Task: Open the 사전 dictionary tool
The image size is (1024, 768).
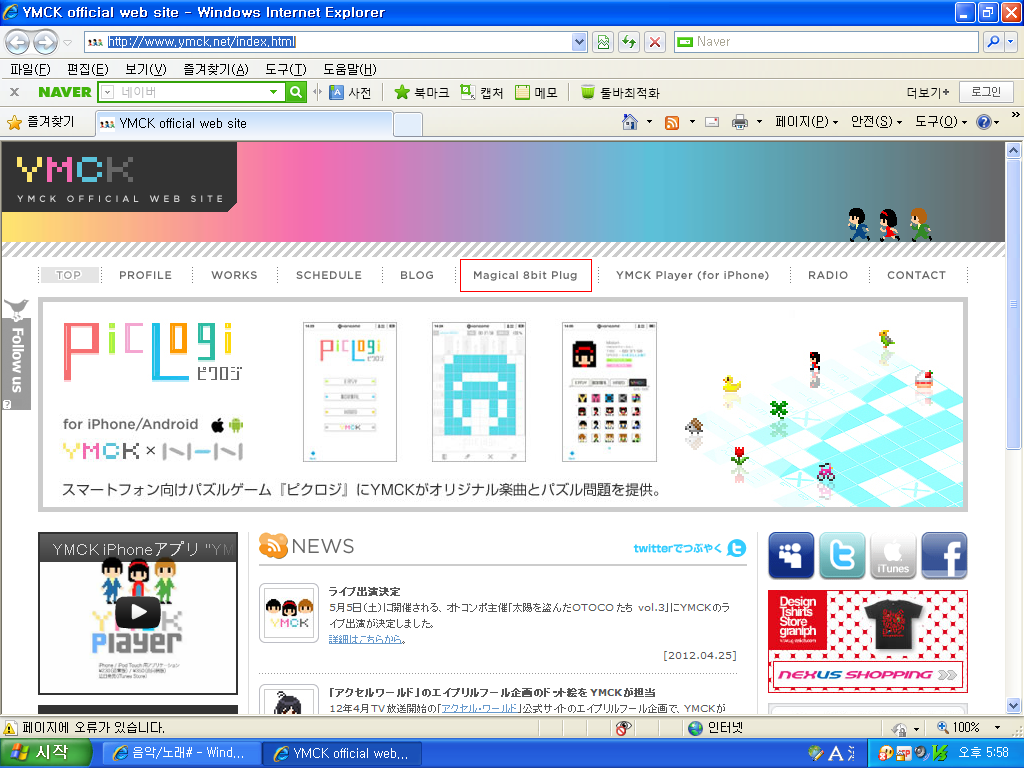Action: 351,93
